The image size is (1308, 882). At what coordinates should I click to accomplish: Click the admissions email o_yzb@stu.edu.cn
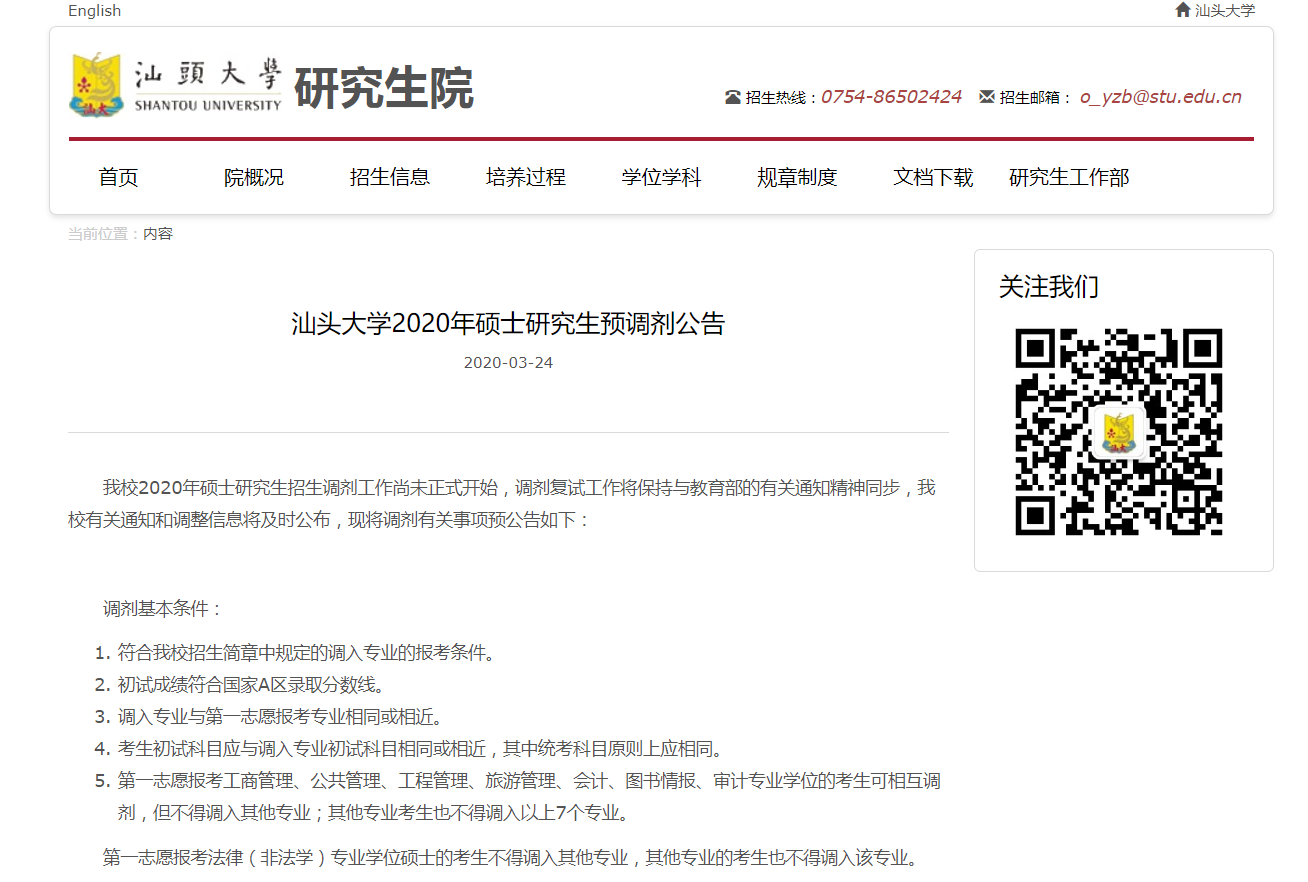pos(1160,97)
